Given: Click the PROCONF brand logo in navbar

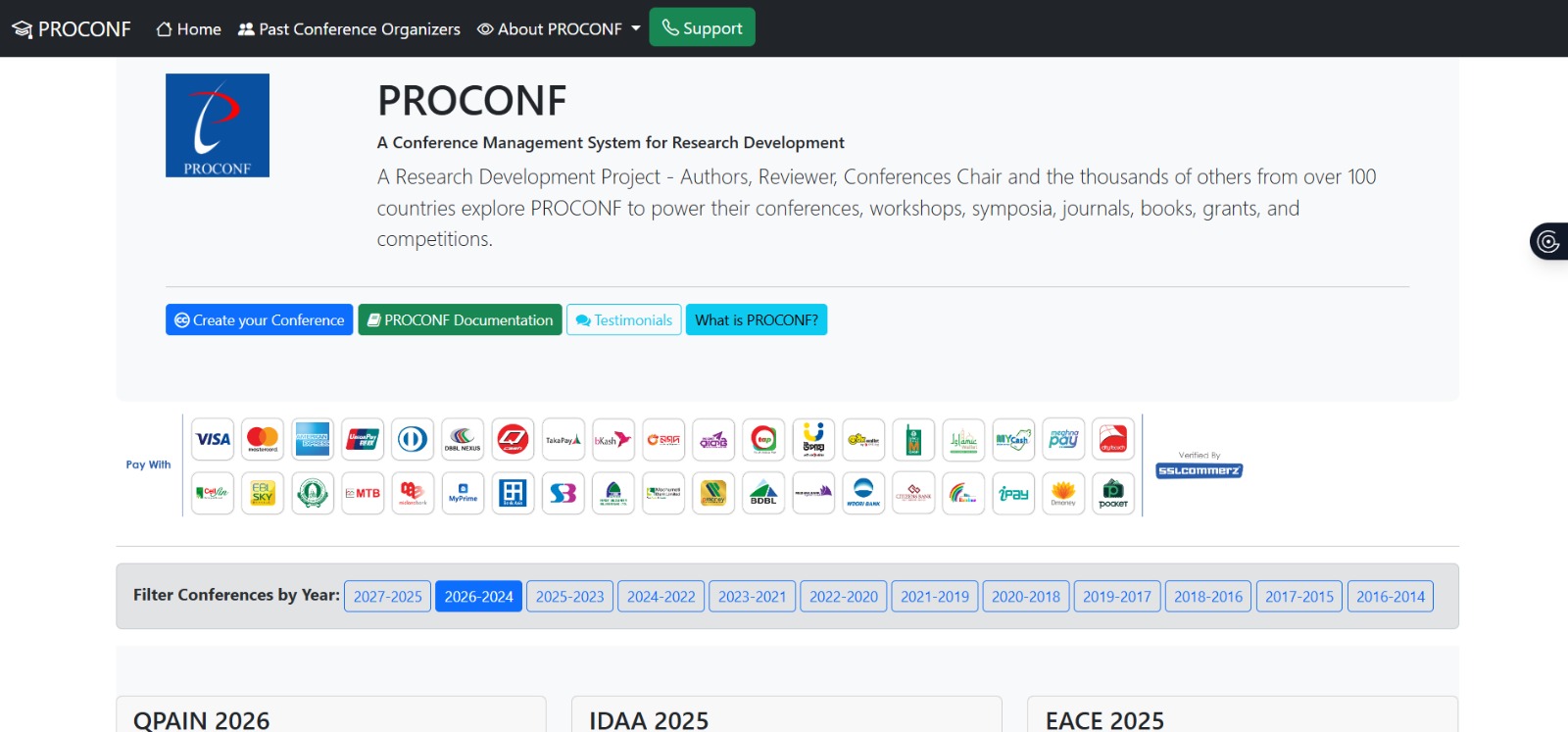Looking at the screenshot, I should tap(71, 29).
